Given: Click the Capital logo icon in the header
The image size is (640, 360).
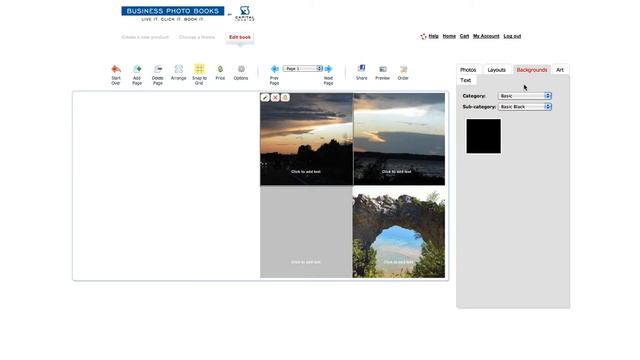Looking at the screenshot, I should [245, 13].
